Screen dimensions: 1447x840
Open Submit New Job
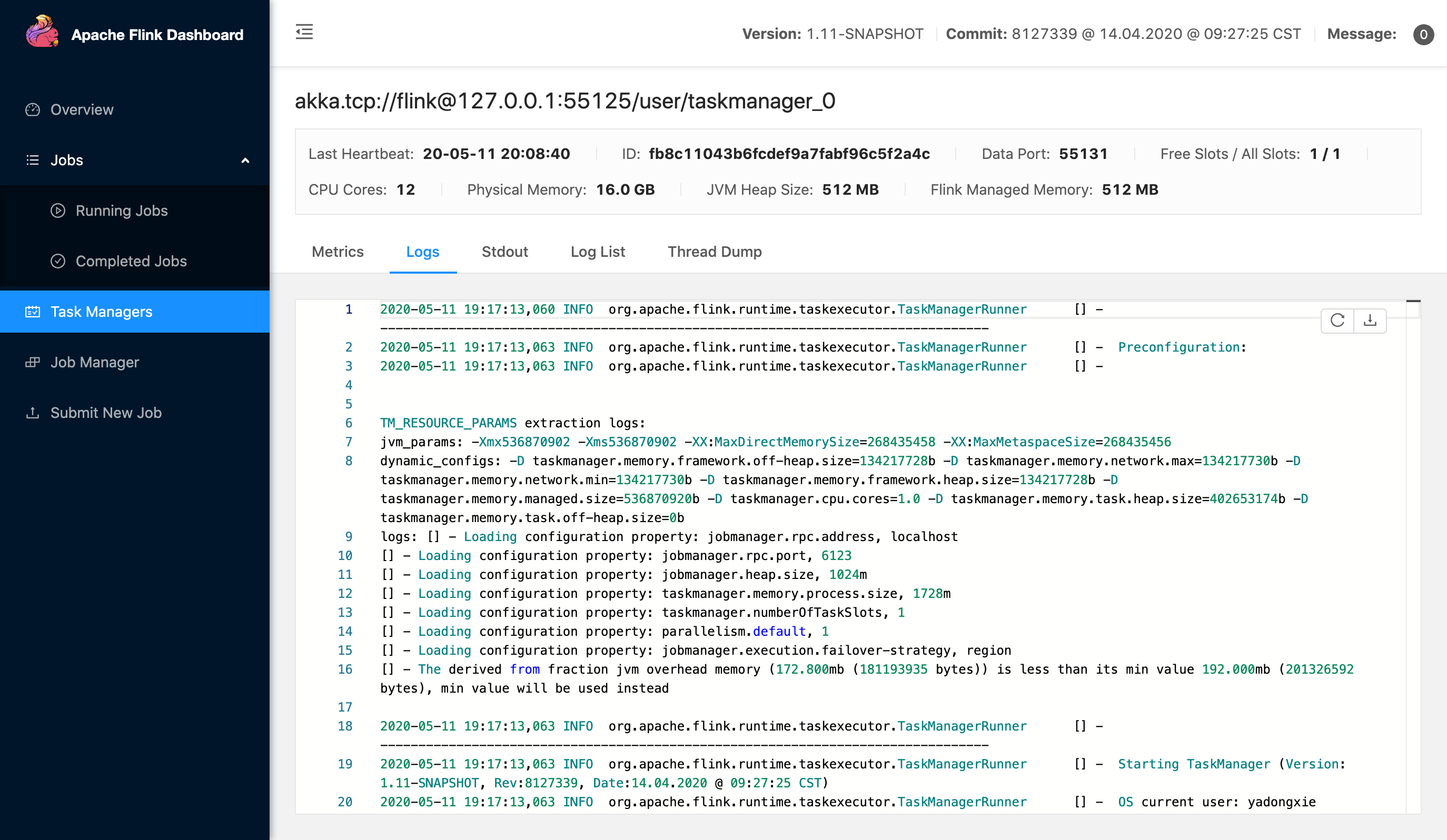[x=134, y=413]
